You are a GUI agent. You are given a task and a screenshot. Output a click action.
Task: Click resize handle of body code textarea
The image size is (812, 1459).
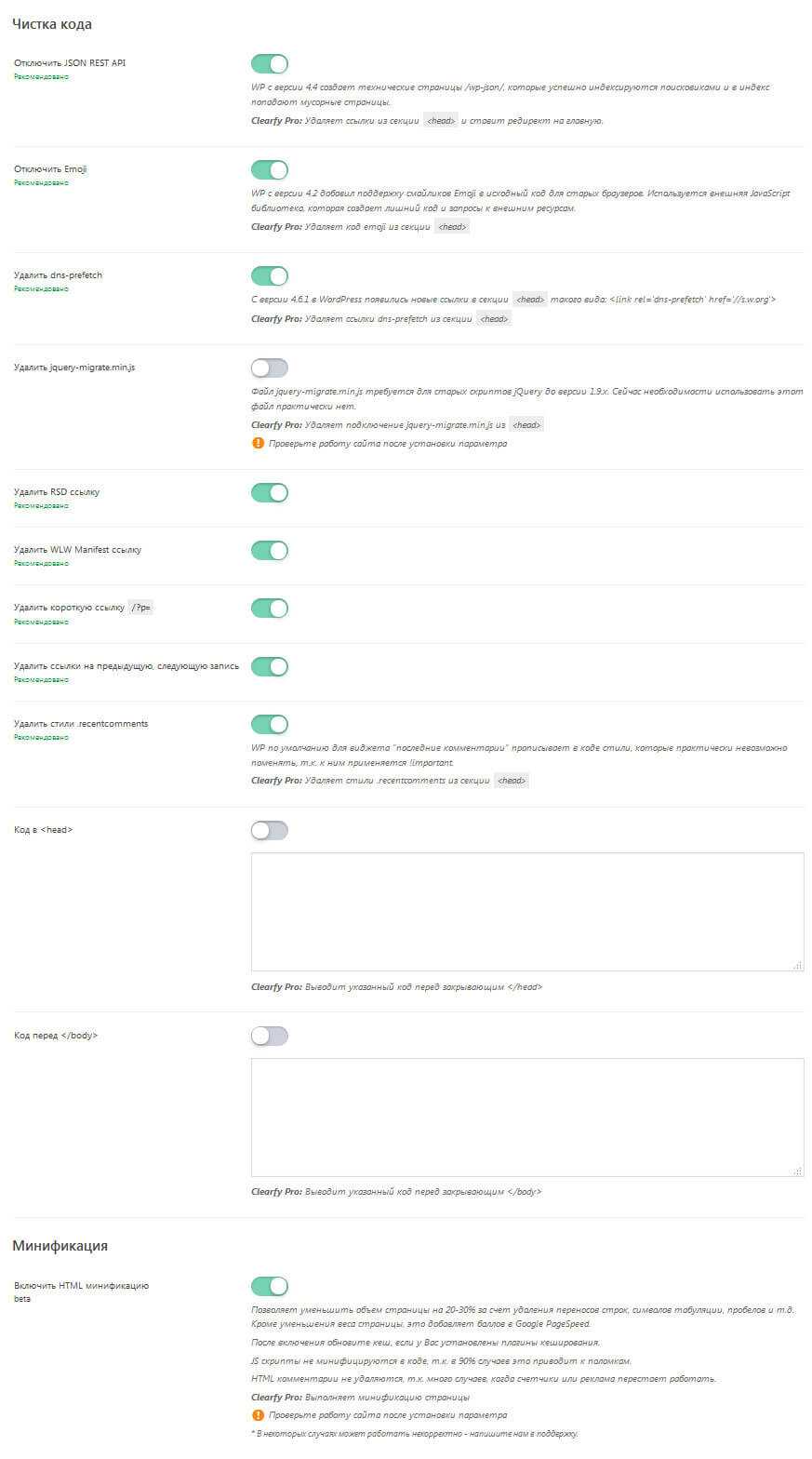[x=797, y=1171]
